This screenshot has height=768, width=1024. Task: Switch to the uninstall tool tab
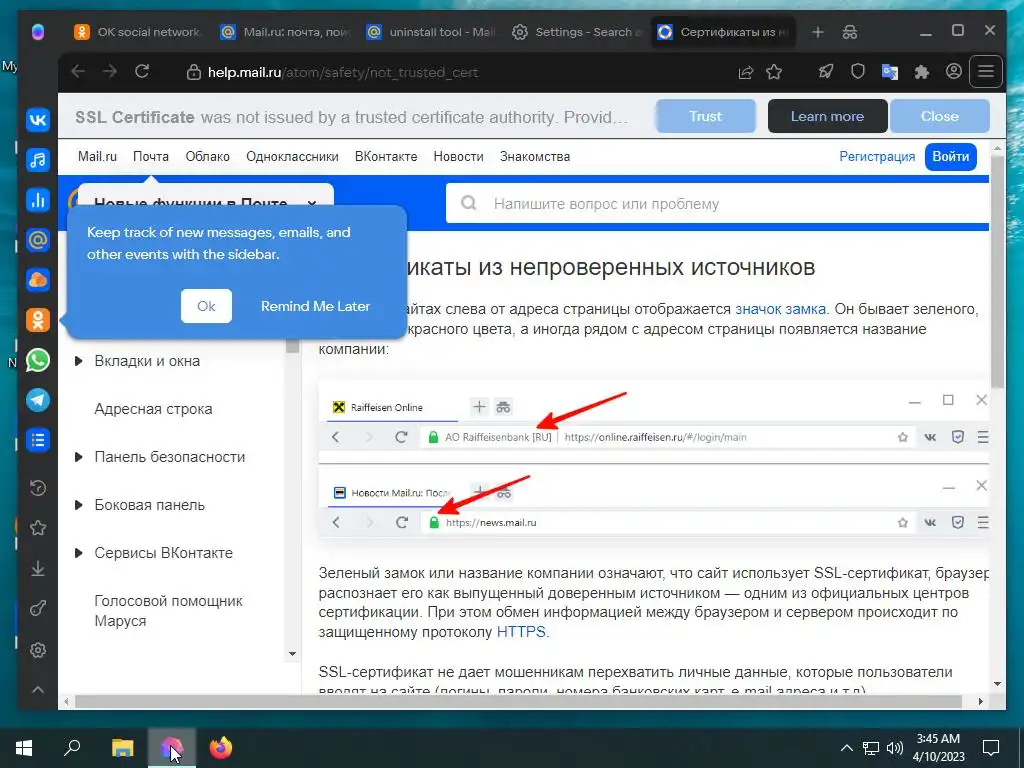coord(431,32)
